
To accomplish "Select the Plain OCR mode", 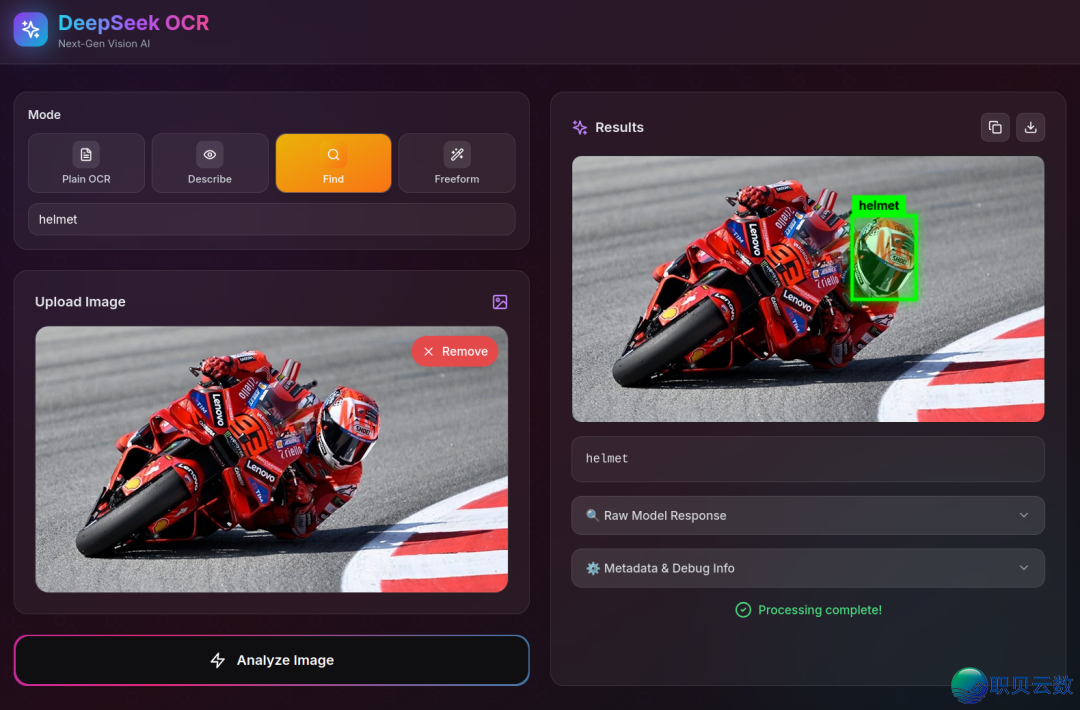I will click(x=86, y=163).
